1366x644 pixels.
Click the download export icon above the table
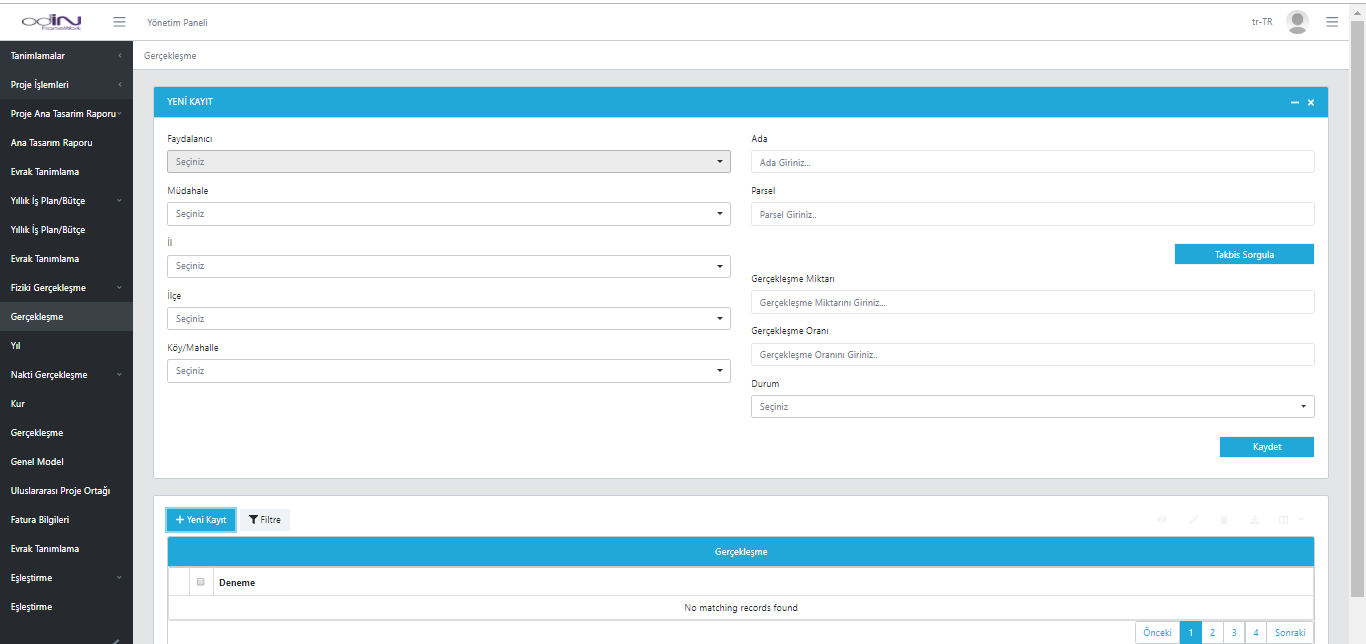pos(1253,519)
